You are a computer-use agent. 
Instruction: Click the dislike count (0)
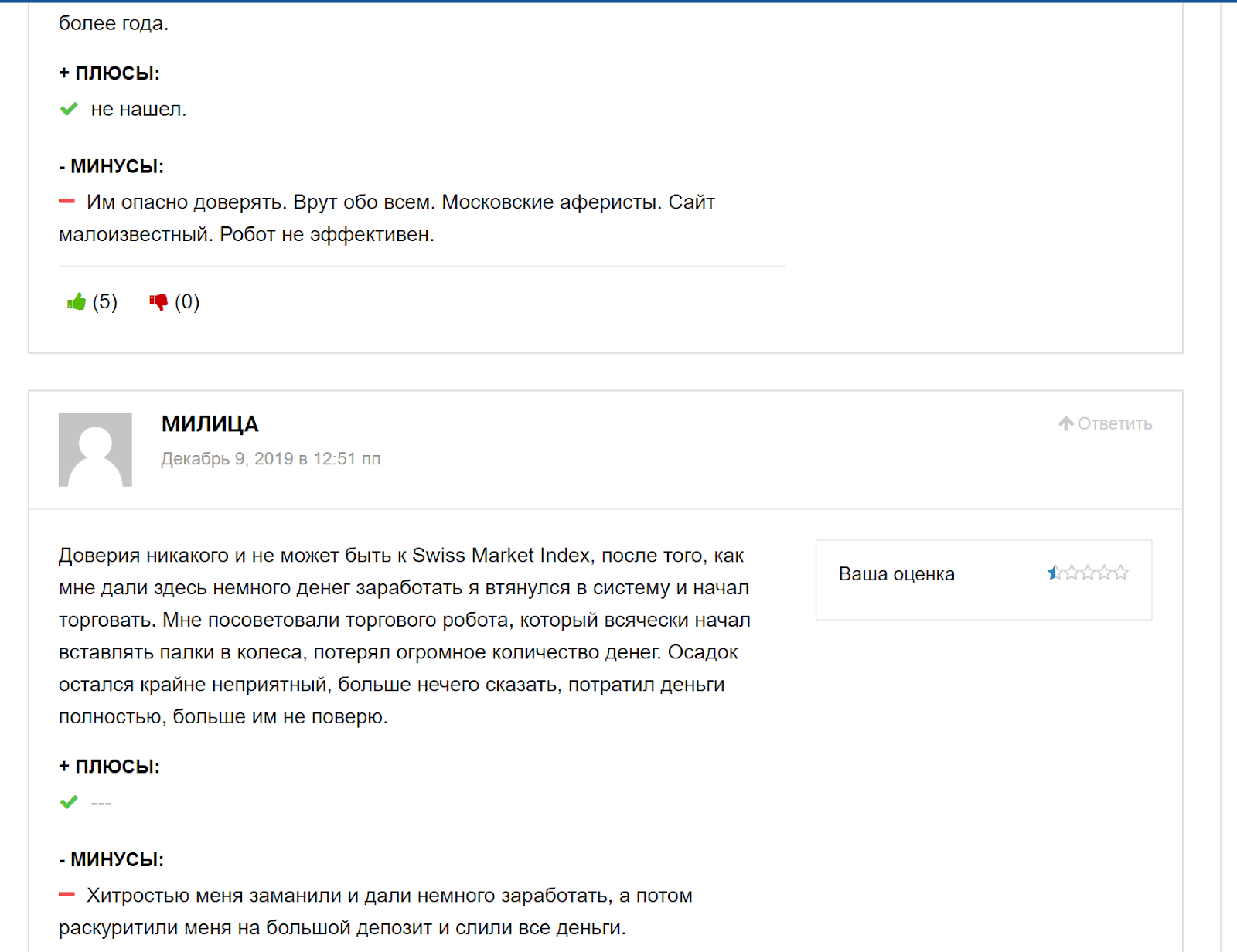click(x=187, y=302)
